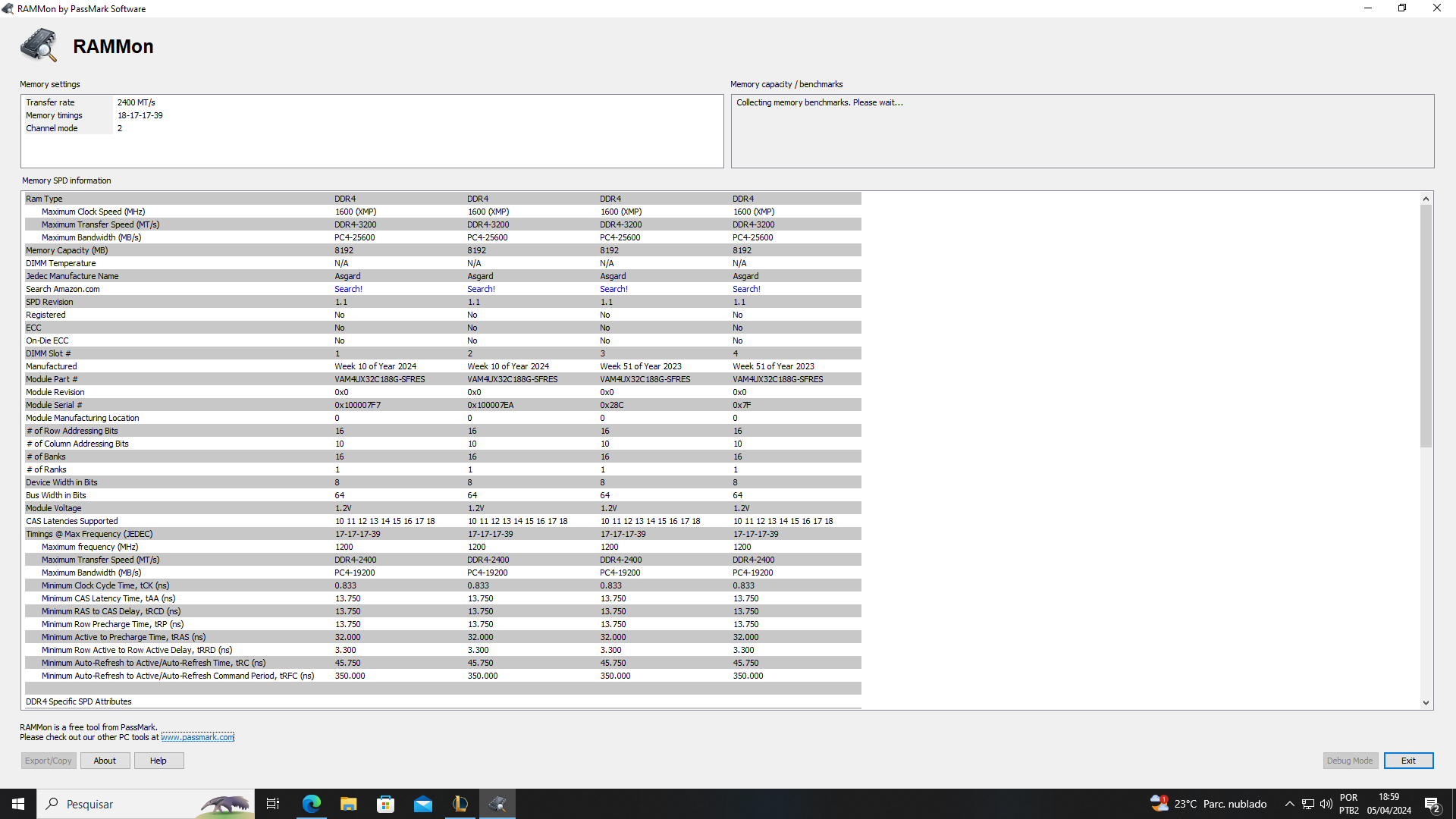The width and height of the screenshot is (1456, 819).
Task: Open the About dialog
Action: pyautogui.click(x=105, y=761)
